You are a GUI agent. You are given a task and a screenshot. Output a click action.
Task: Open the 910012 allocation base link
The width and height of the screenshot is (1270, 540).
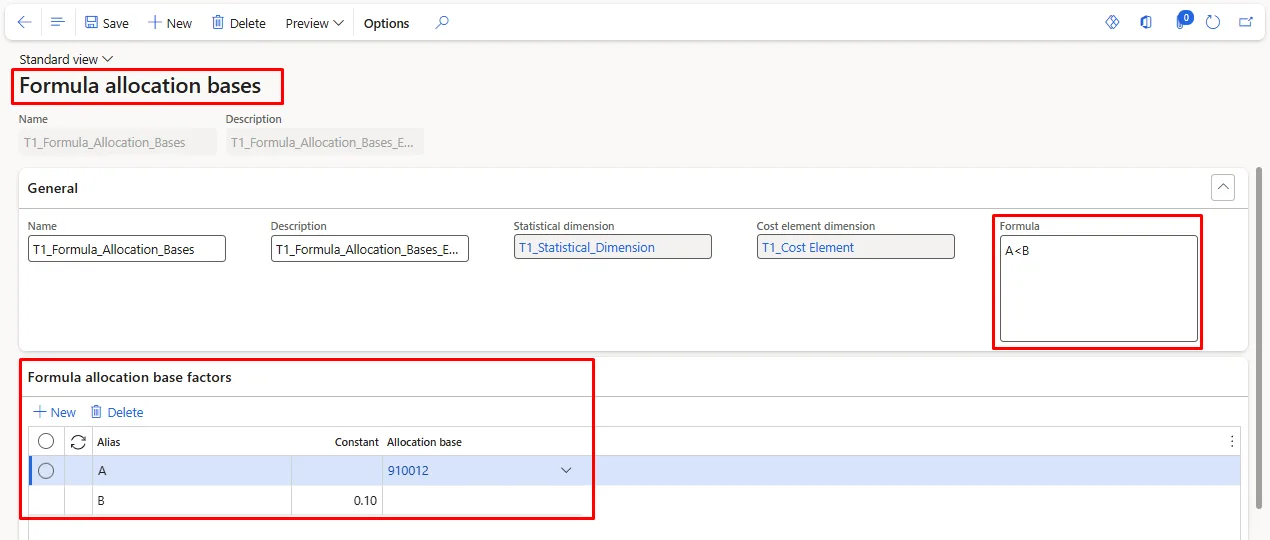click(x=408, y=470)
